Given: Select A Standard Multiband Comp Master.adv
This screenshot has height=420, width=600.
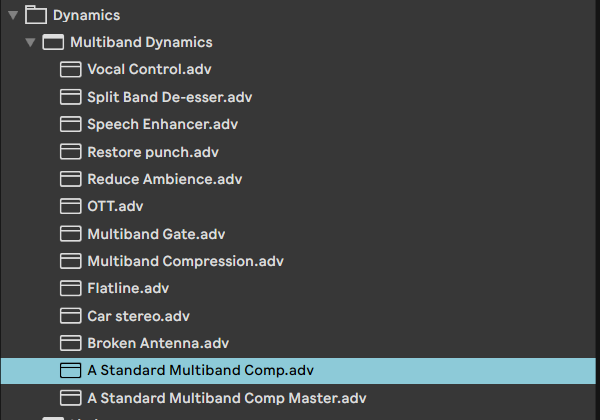Looking at the screenshot, I should (x=227, y=398).
